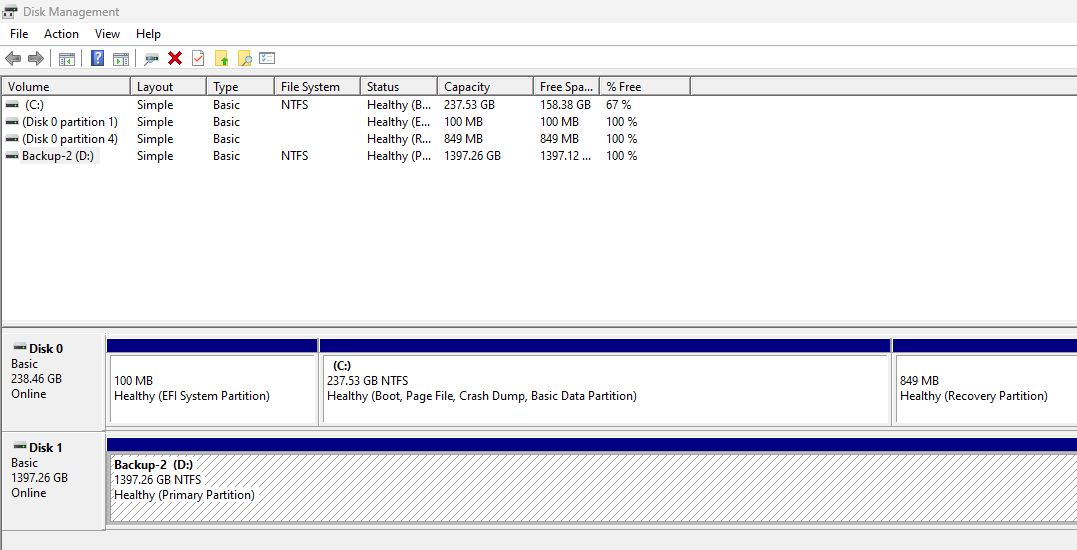Click drive icon beside (Disk 0 partition 1)
The height and width of the screenshot is (550, 1077).
click(x=12, y=122)
